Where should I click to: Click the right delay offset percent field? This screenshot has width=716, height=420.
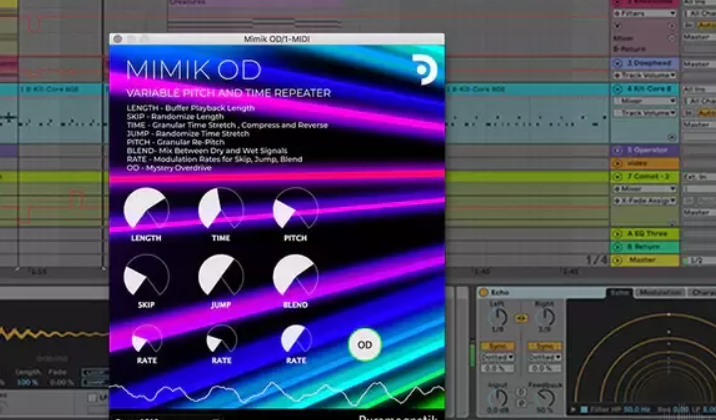point(544,368)
